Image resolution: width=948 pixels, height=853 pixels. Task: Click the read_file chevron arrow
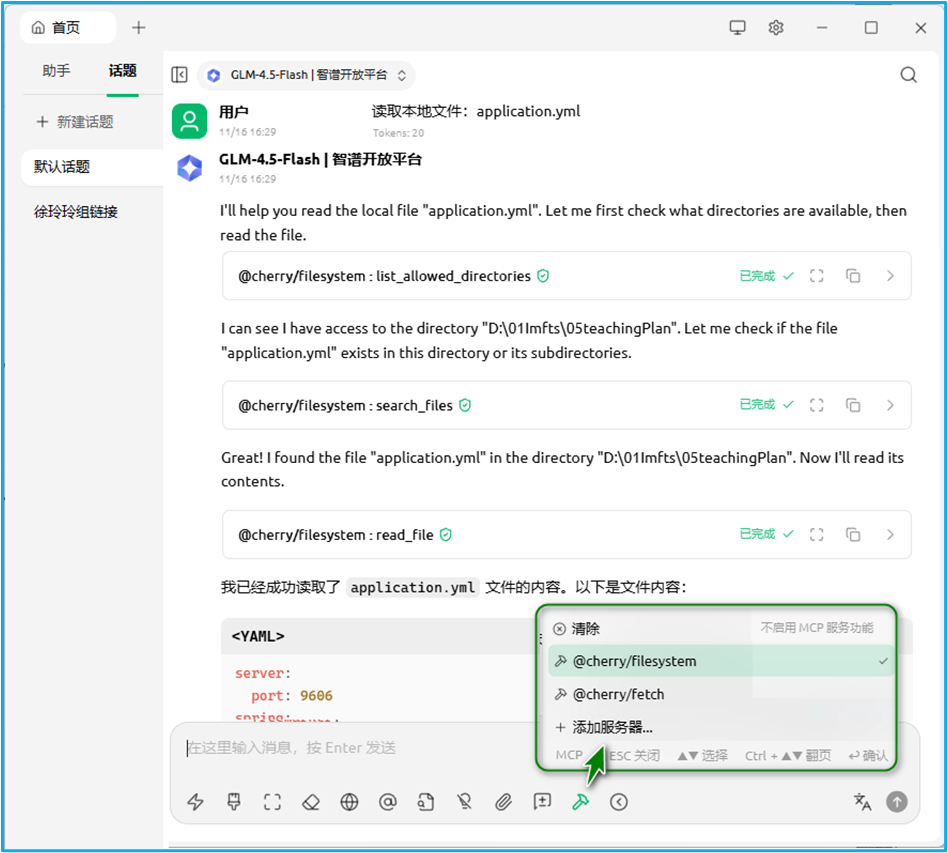click(x=890, y=534)
